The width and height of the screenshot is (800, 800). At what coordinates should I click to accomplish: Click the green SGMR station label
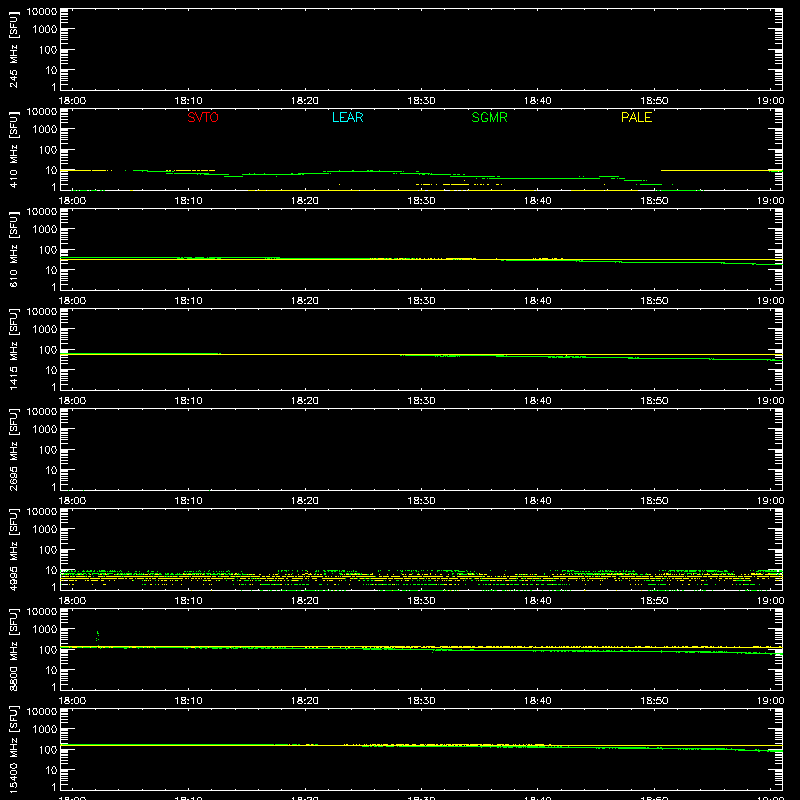489,117
